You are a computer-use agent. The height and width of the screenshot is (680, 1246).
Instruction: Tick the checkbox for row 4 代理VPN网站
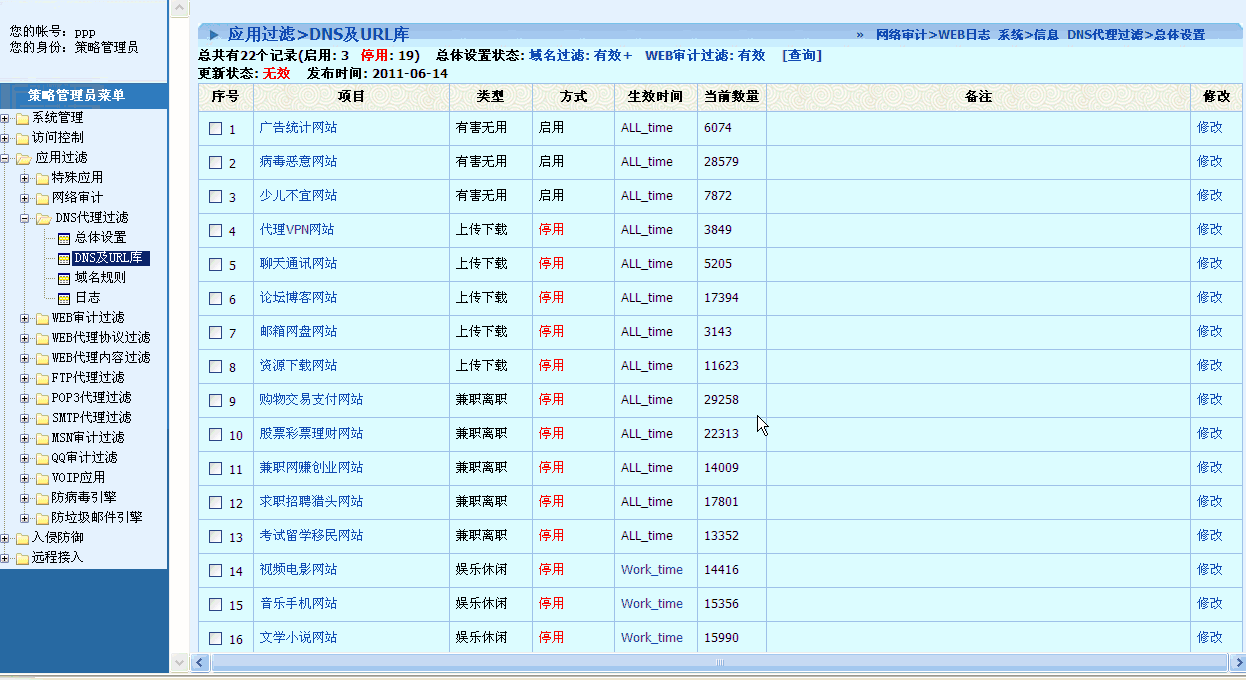point(215,230)
